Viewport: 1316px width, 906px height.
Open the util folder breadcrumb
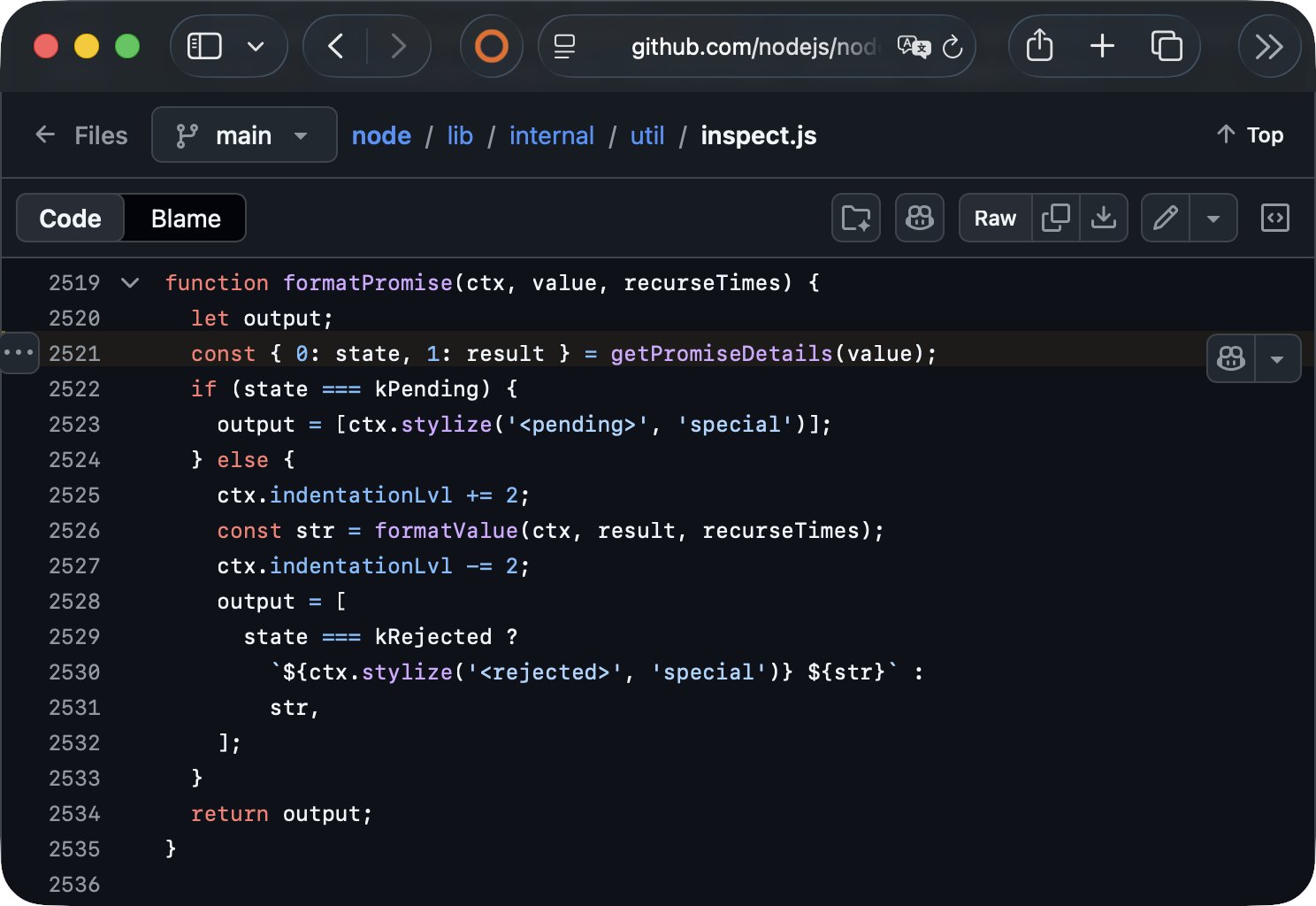[x=647, y=135]
